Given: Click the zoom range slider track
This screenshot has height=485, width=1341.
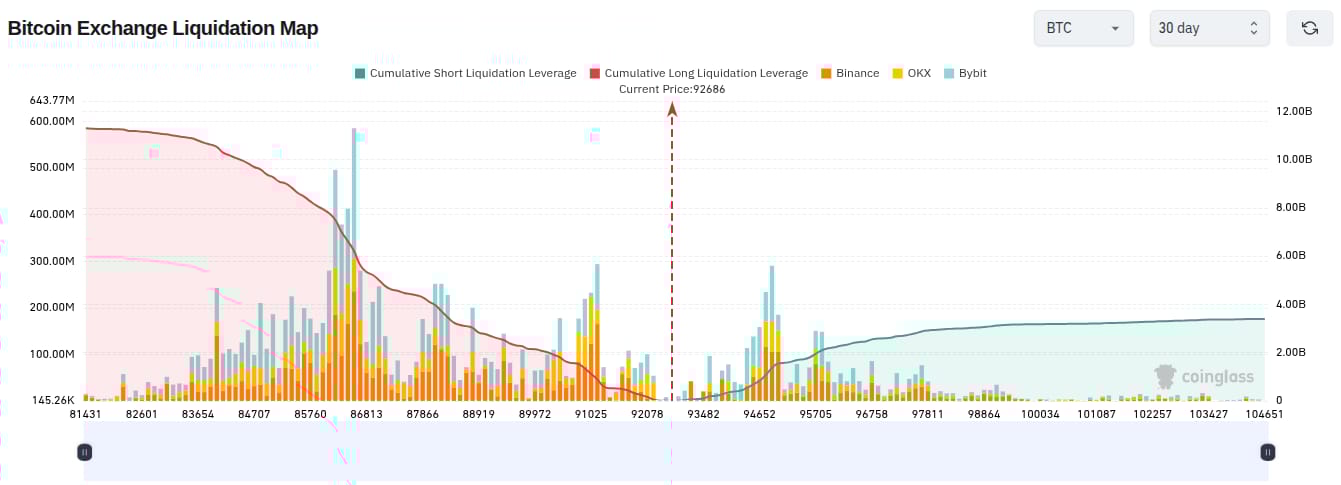Looking at the screenshot, I should [x=676, y=452].
